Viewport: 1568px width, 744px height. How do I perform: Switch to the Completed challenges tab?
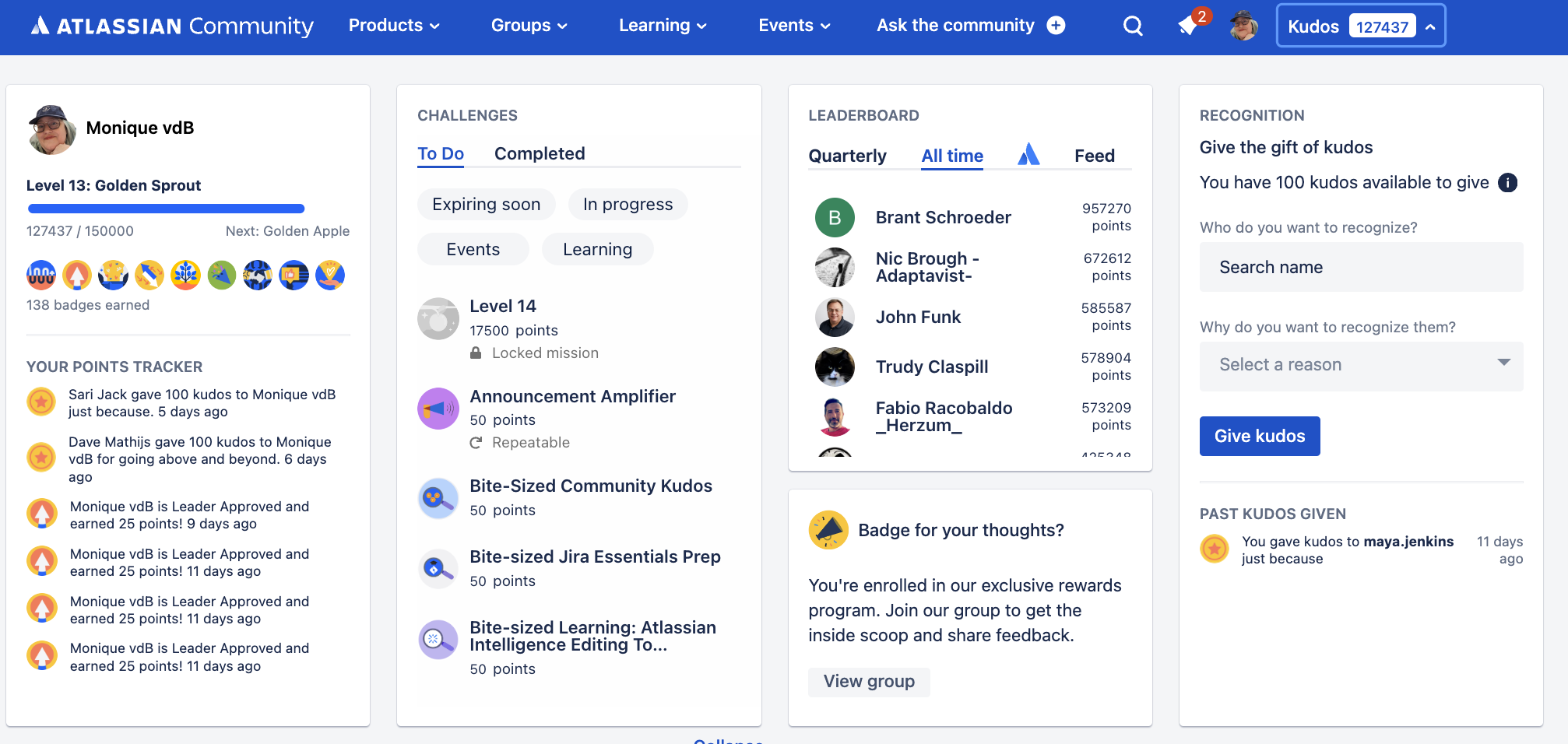(x=540, y=153)
